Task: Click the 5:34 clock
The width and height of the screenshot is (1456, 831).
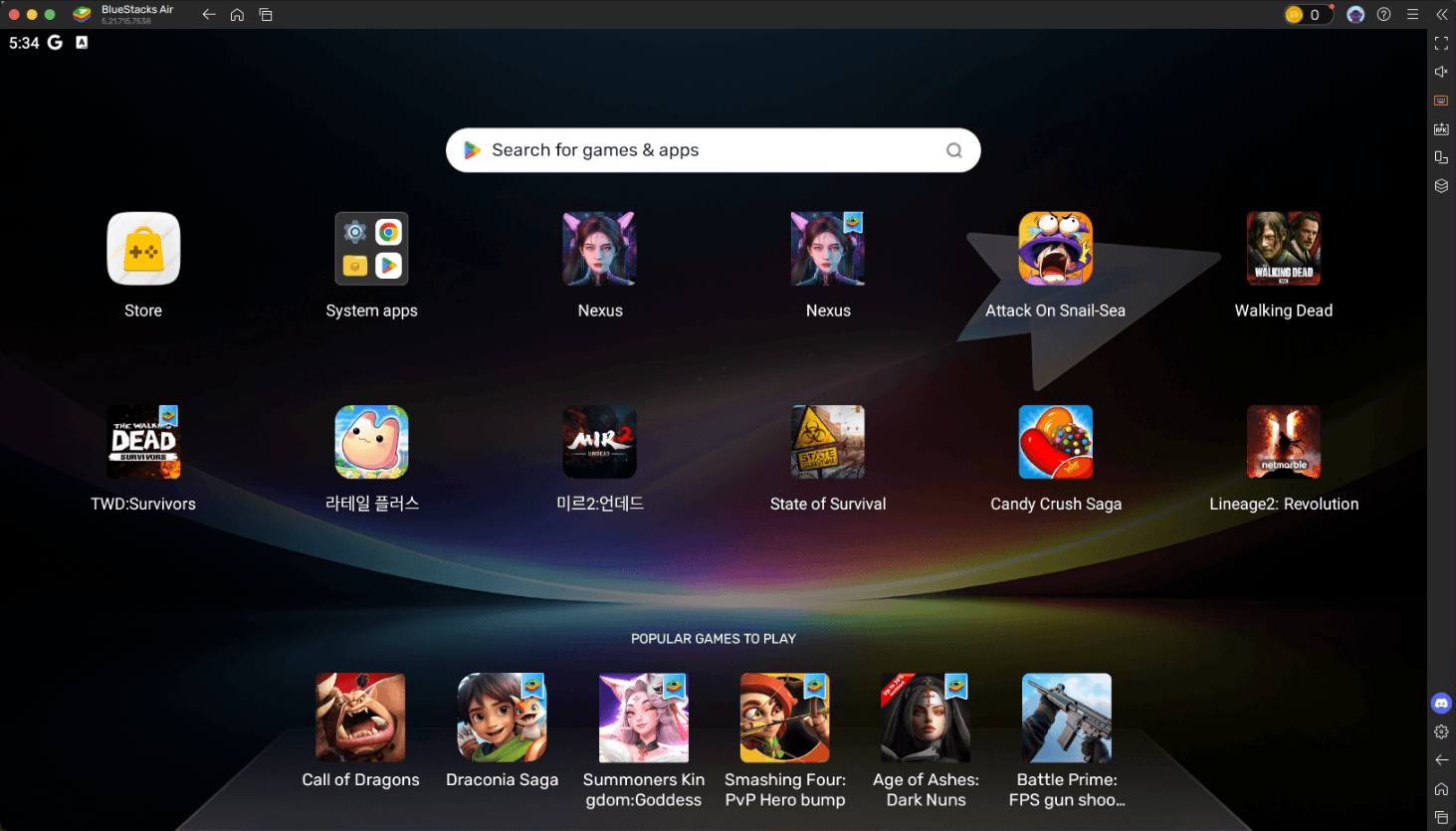Action: 24,43
